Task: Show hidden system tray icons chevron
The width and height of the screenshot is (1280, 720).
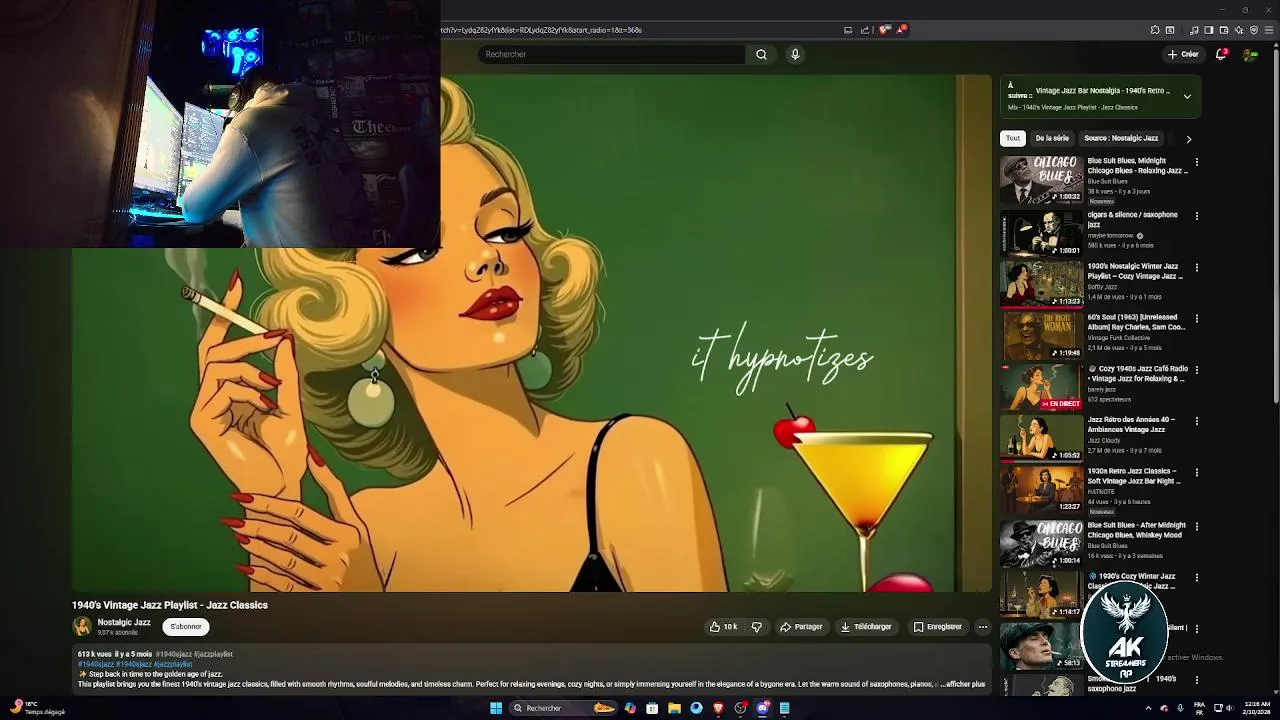Action: (x=1147, y=708)
